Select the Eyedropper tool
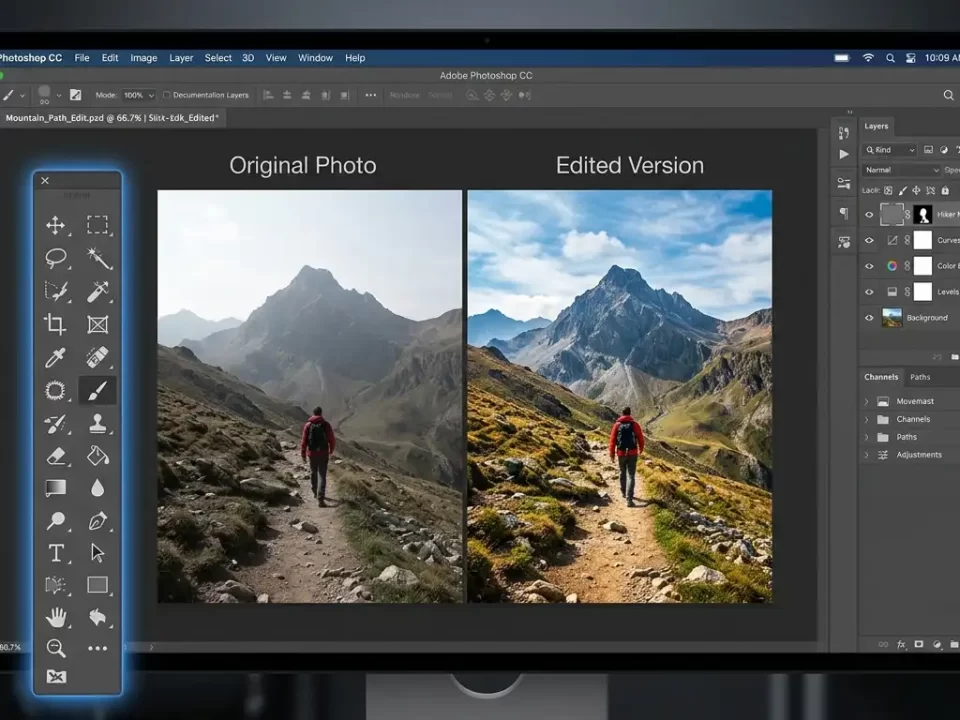 coord(56,357)
